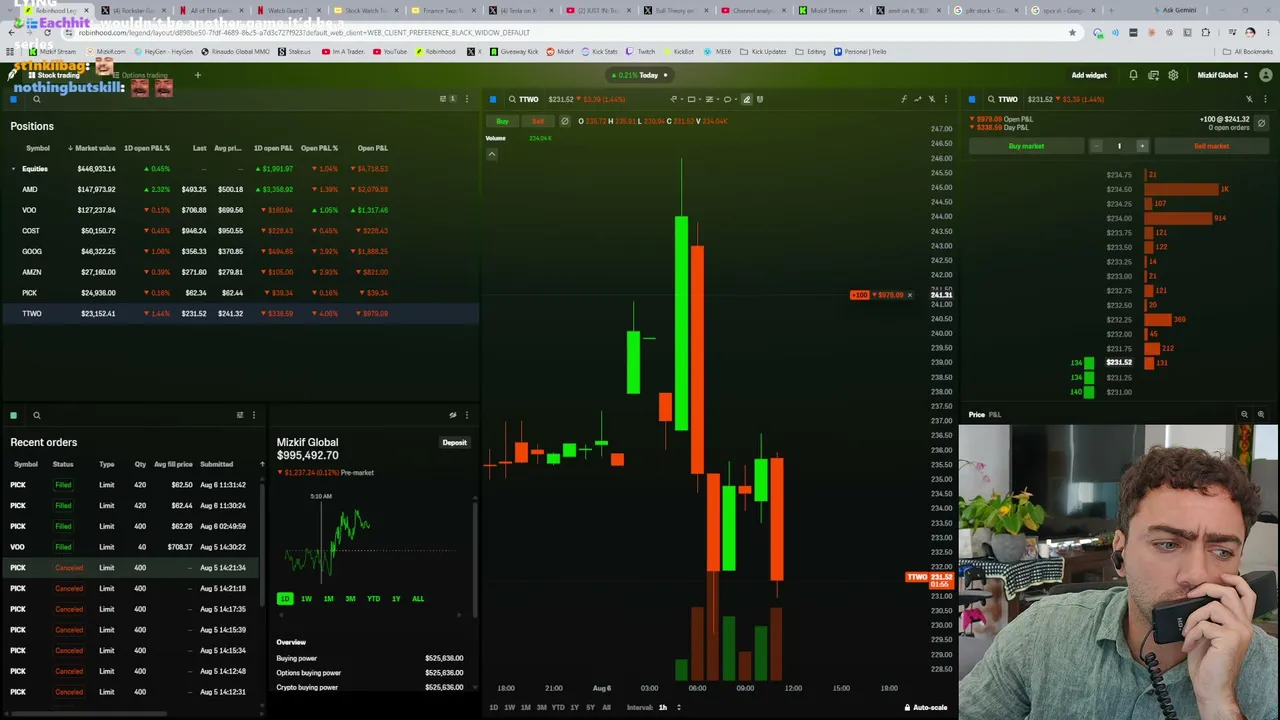
Task: Click the blue link-color square in chart widget
Action: pos(492,99)
